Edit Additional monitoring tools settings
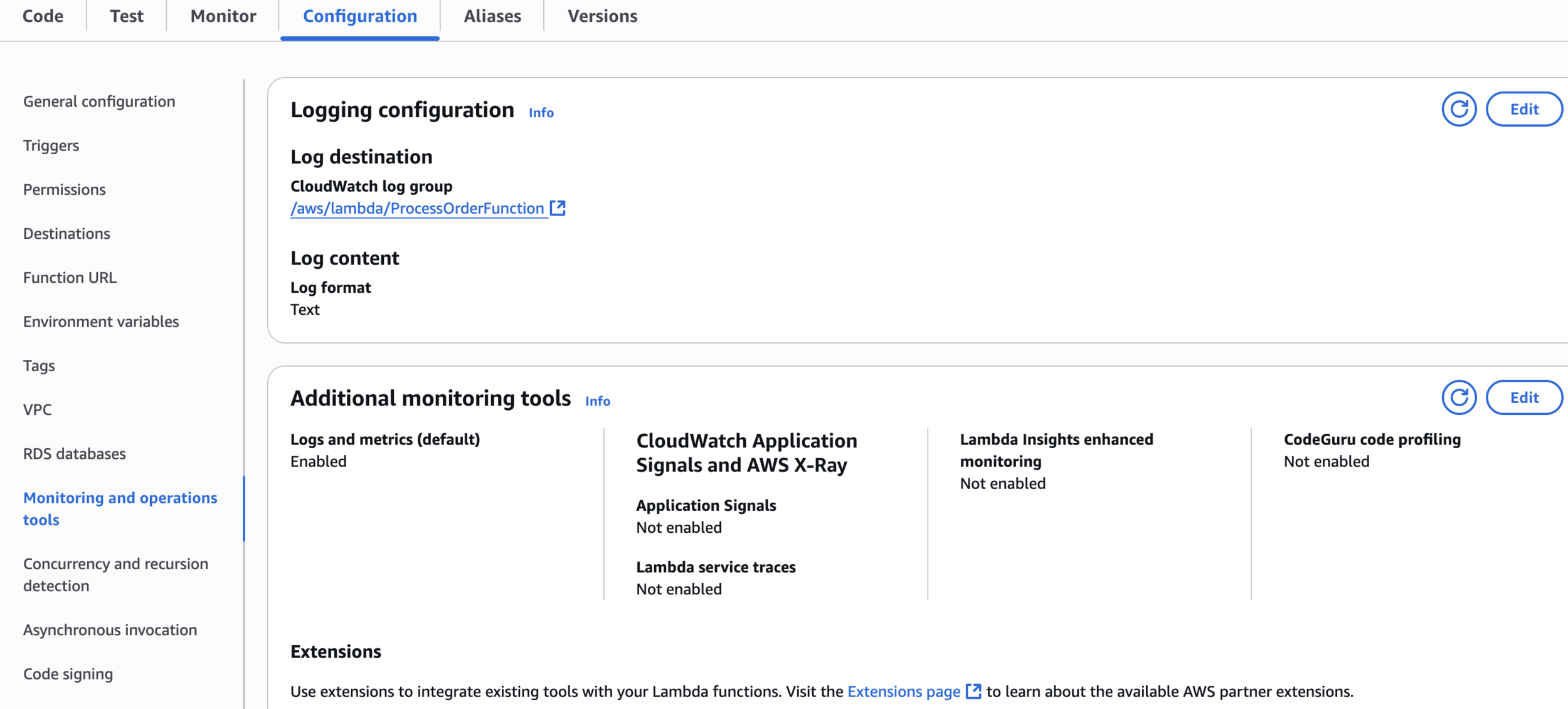 1523,397
